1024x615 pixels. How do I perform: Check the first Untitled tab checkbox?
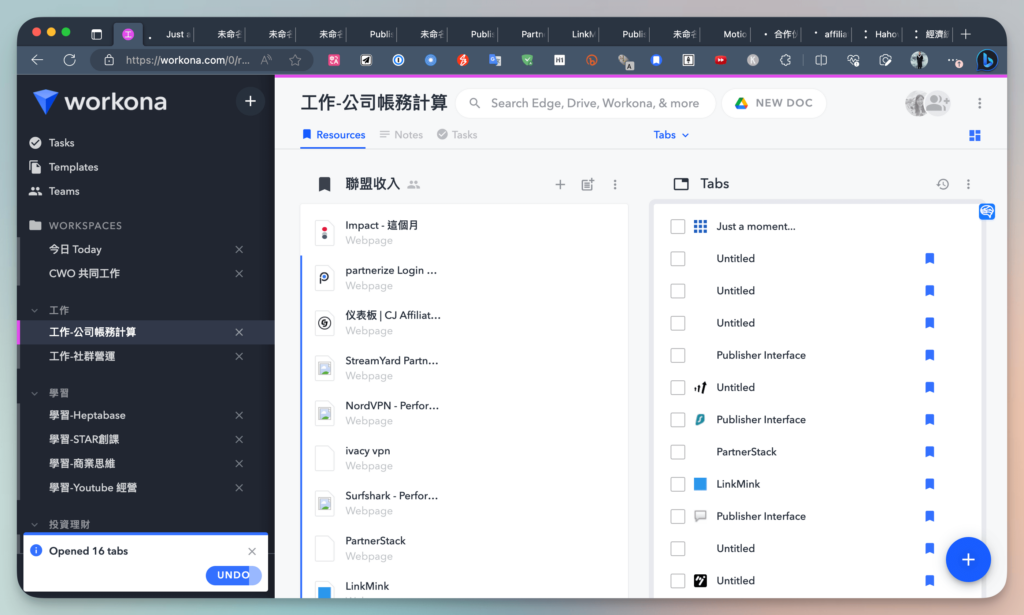pos(678,259)
